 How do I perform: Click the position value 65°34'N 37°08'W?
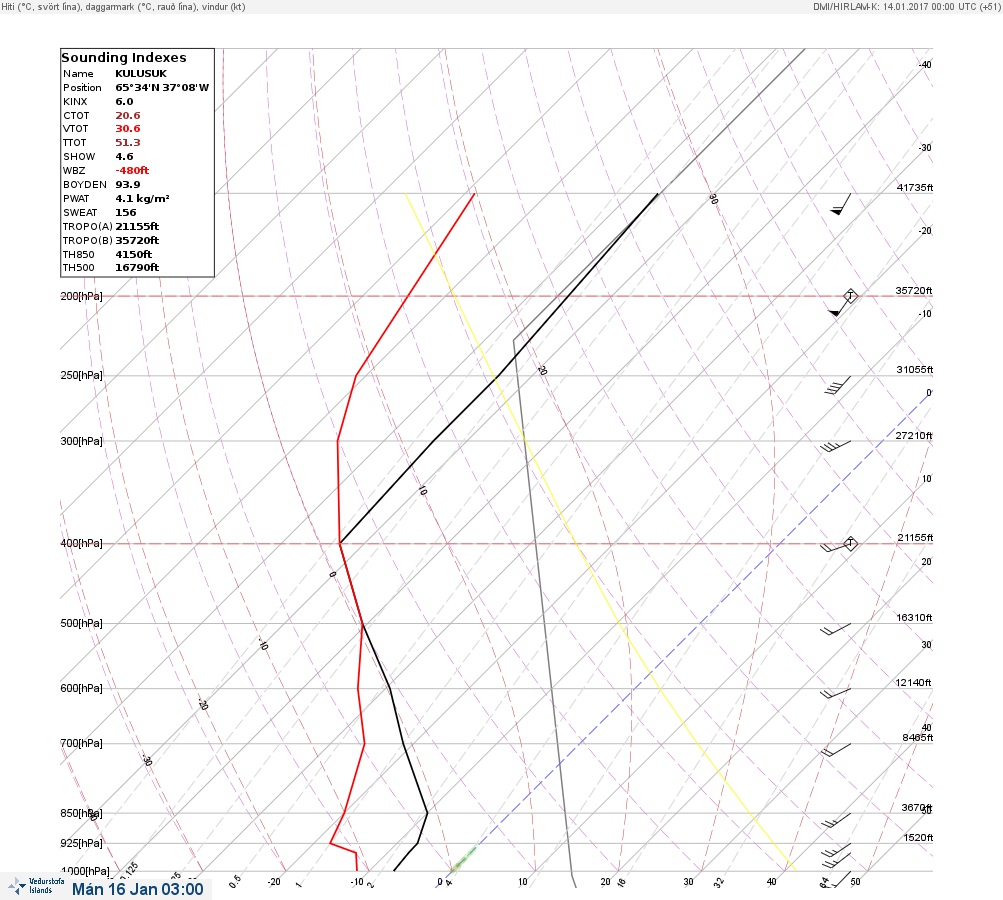click(162, 88)
